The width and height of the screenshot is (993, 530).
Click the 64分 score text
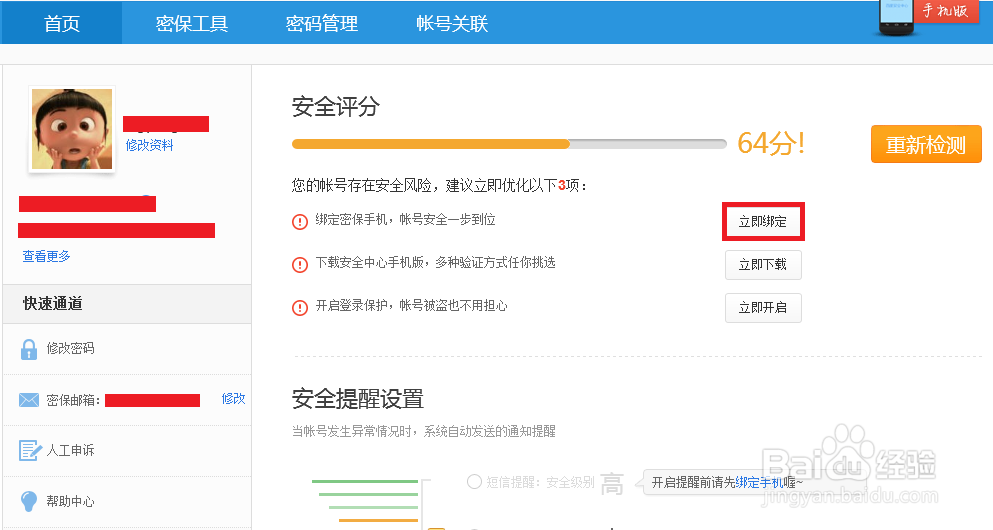[x=771, y=143]
